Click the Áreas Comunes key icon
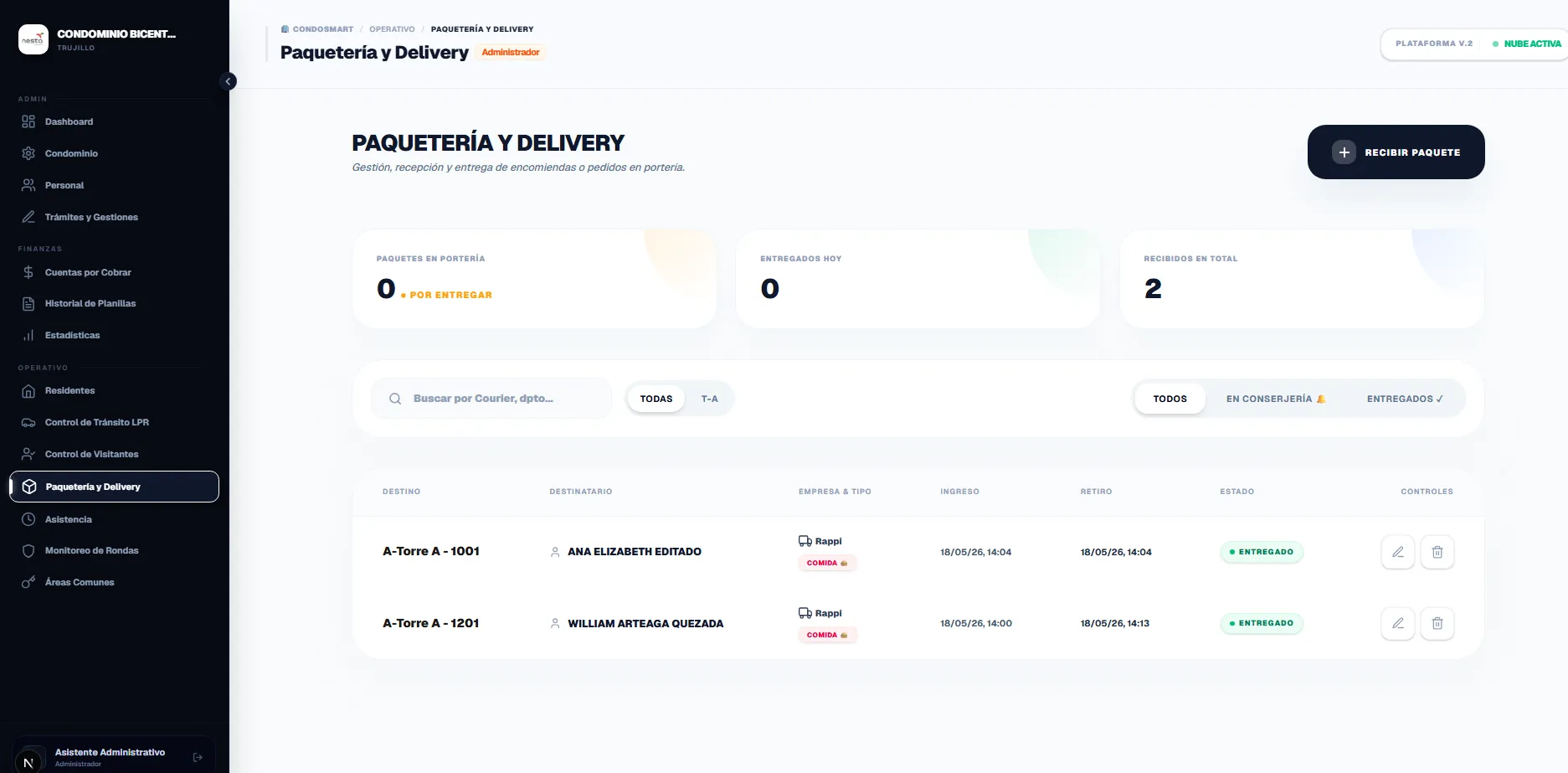1568x773 pixels. pos(28,582)
